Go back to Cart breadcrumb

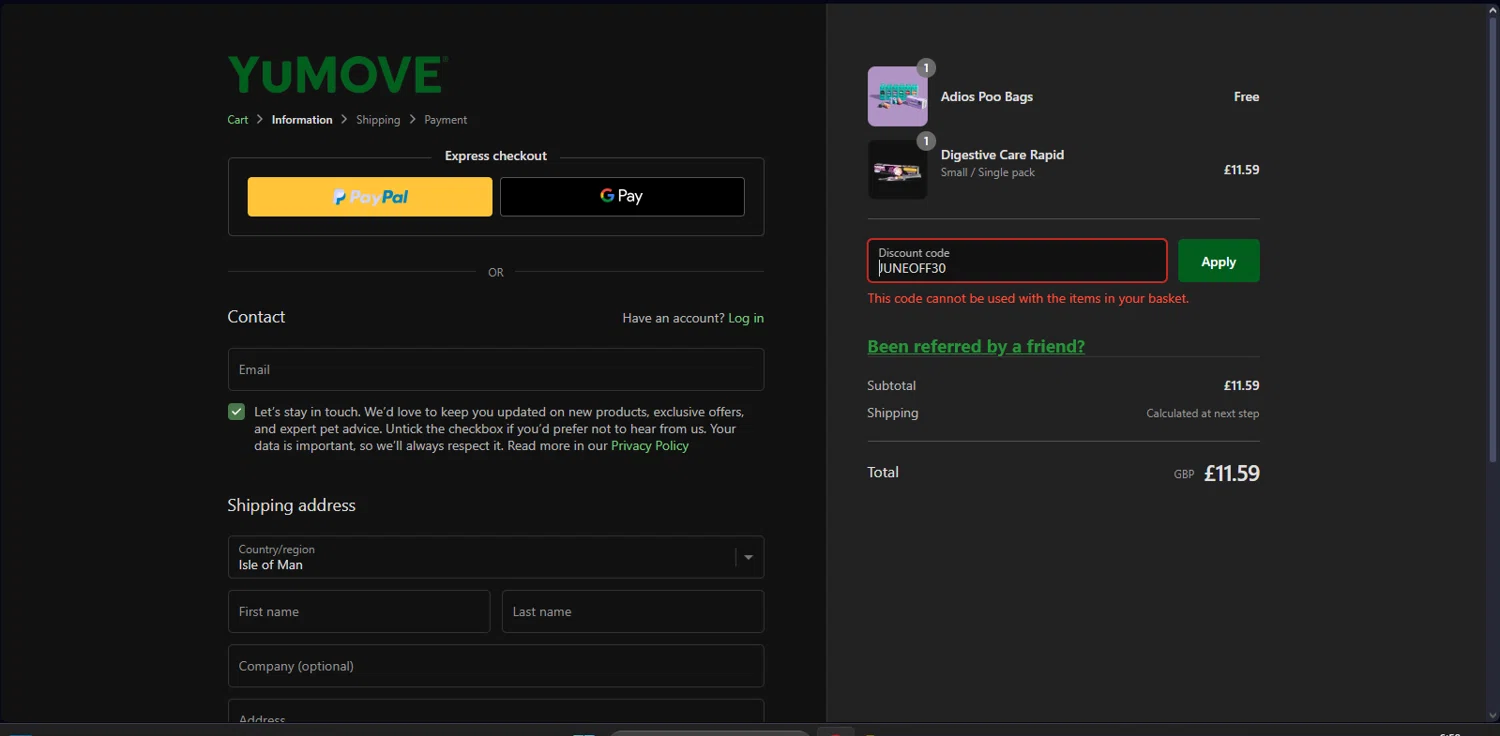pyautogui.click(x=238, y=120)
